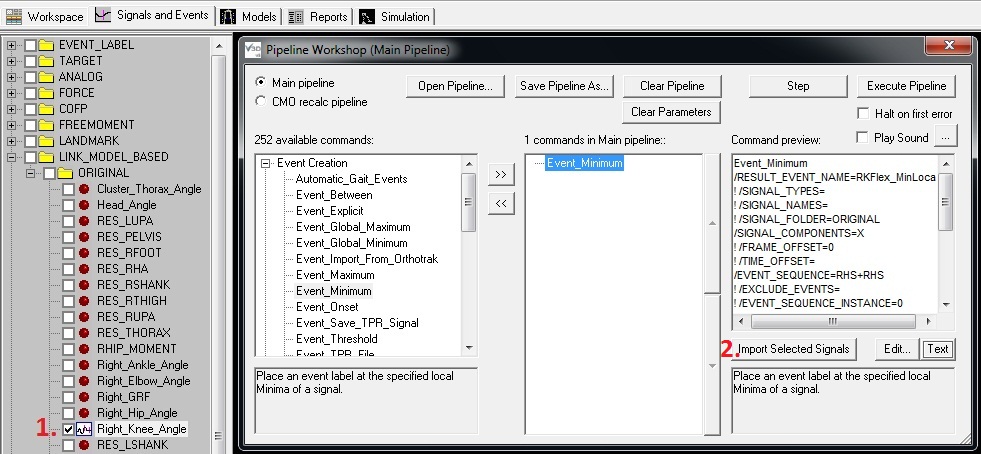Click the Simulation tab icon
This screenshot has width=981, height=454.
(367, 17)
